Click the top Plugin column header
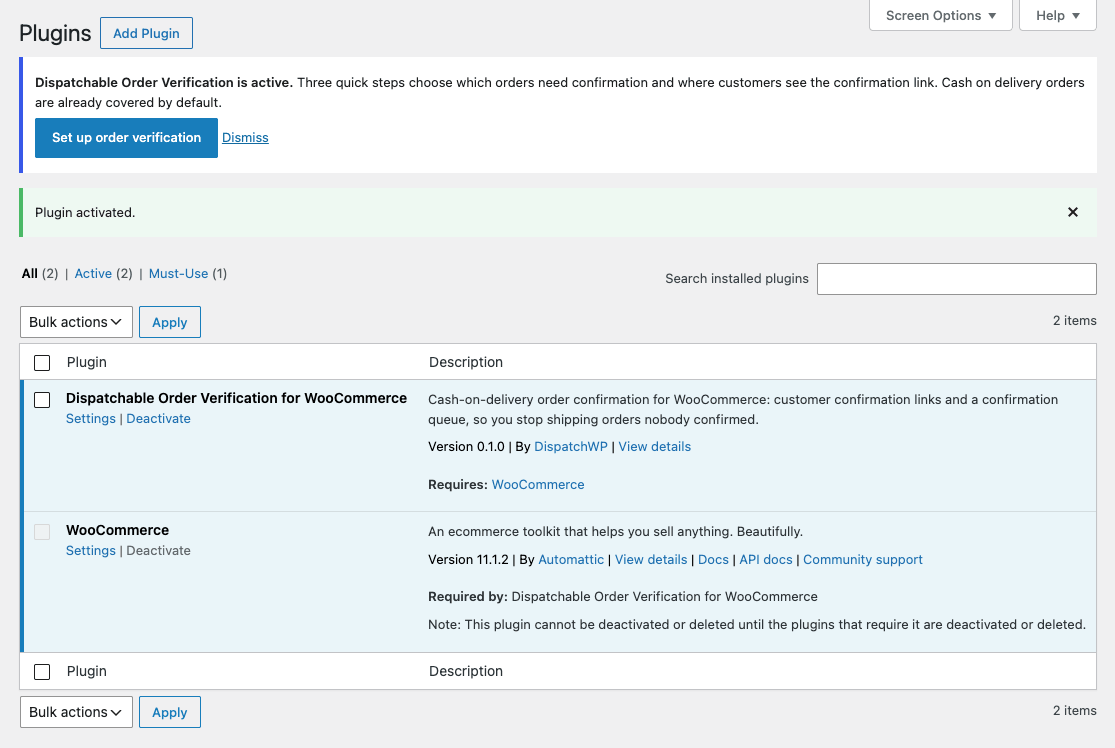The image size is (1115, 748). click(x=87, y=362)
